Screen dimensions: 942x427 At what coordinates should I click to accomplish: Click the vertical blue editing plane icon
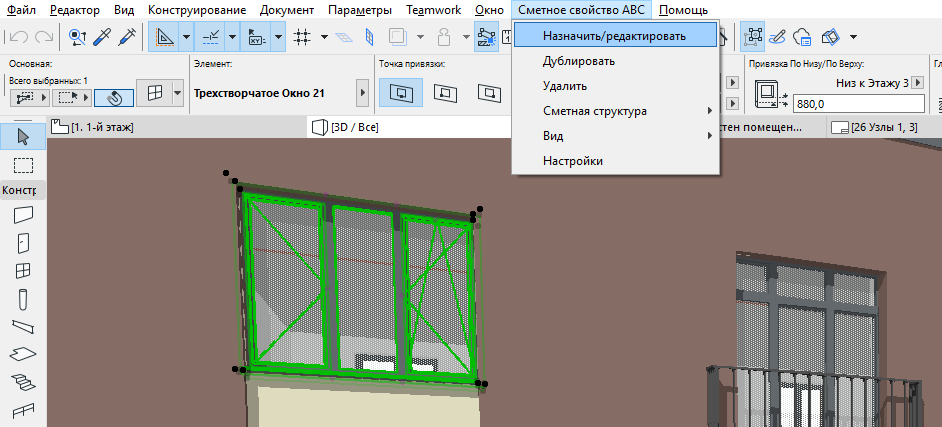(x=369, y=37)
